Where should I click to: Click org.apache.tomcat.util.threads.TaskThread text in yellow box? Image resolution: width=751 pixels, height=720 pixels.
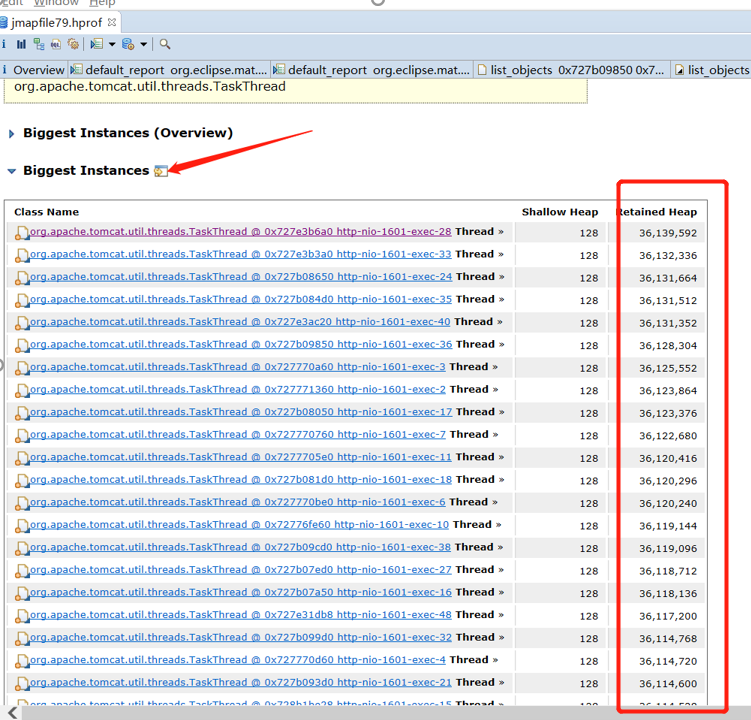click(149, 86)
